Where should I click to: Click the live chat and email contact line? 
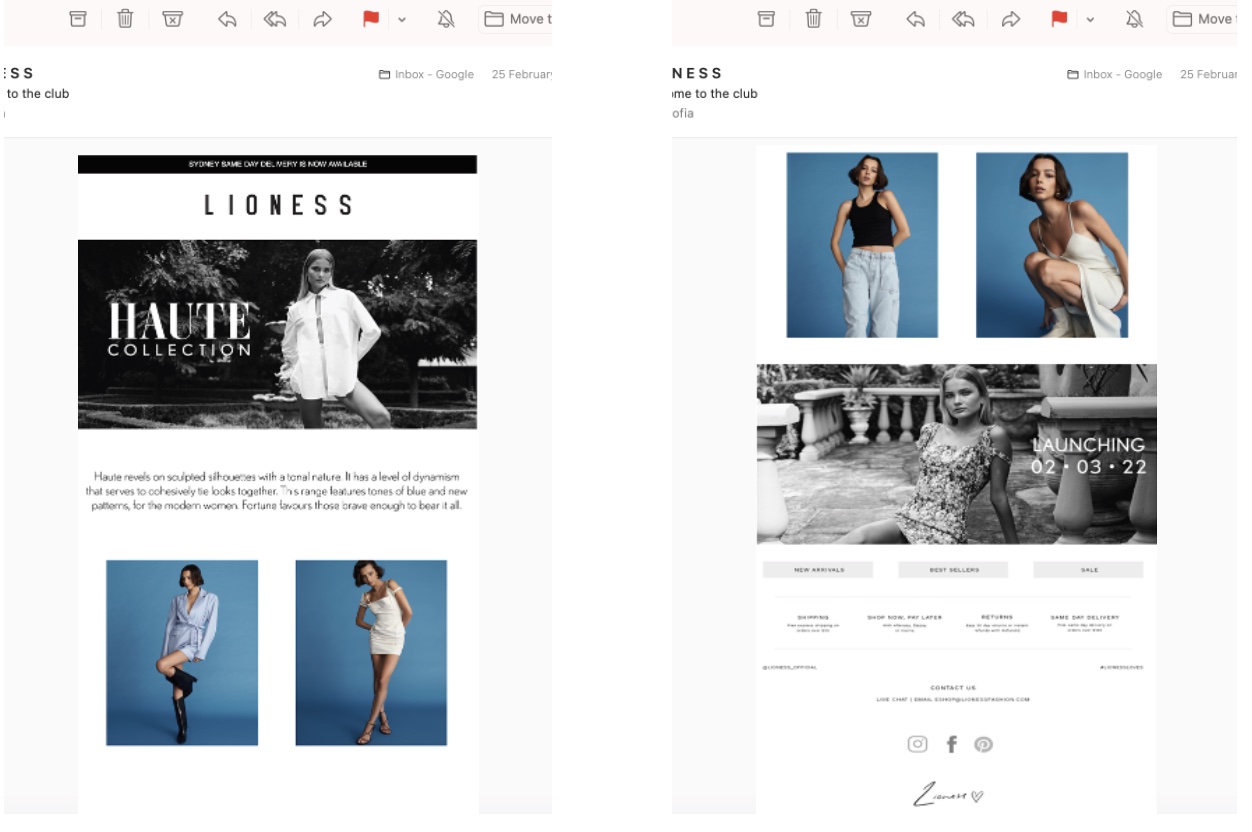tap(953, 700)
